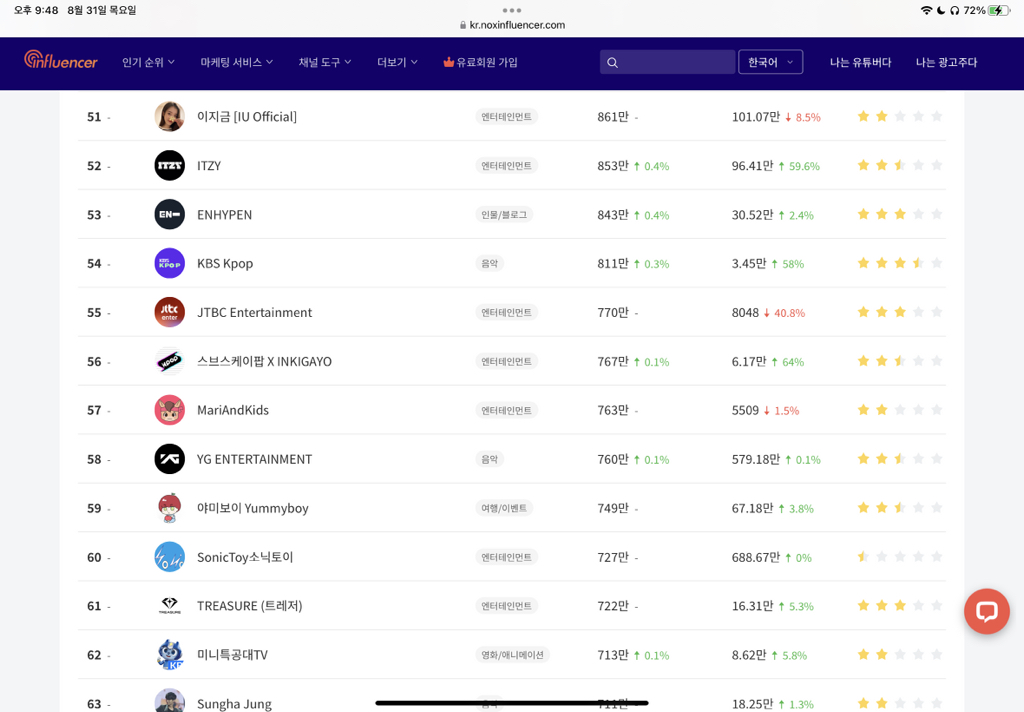
Task: Tap the Wi-Fi status icon
Action: [x=926, y=10]
